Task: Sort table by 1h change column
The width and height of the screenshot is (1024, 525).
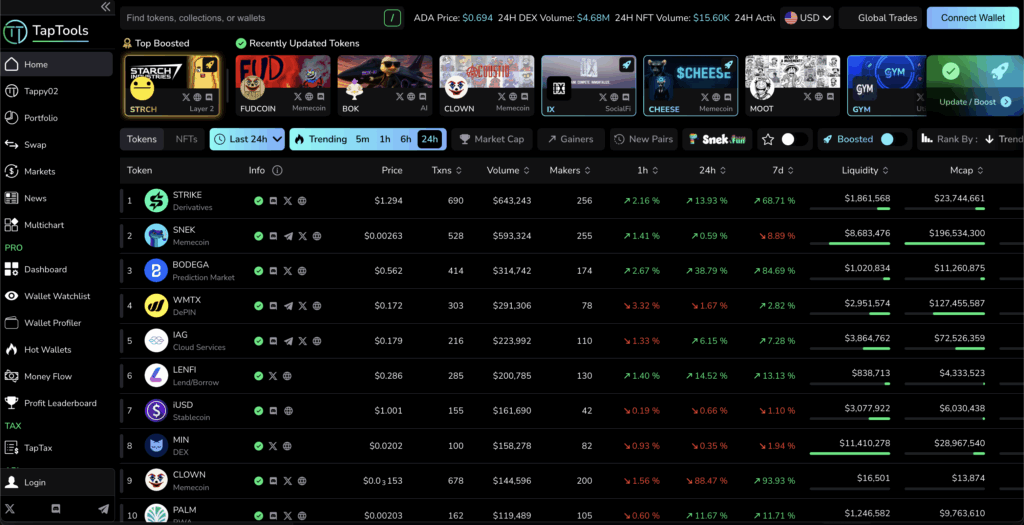Action: point(647,170)
